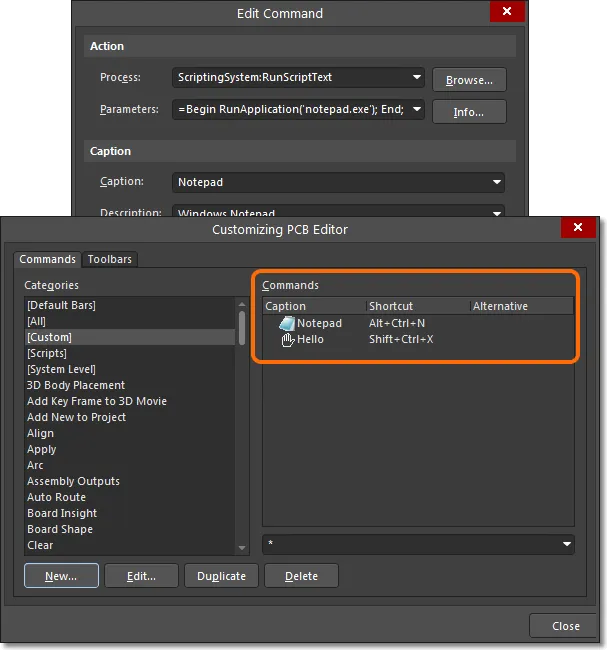Image resolution: width=607 pixels, height=650 pixels.
Task: Click the Hello command hand icon
Action: point(288,340)
